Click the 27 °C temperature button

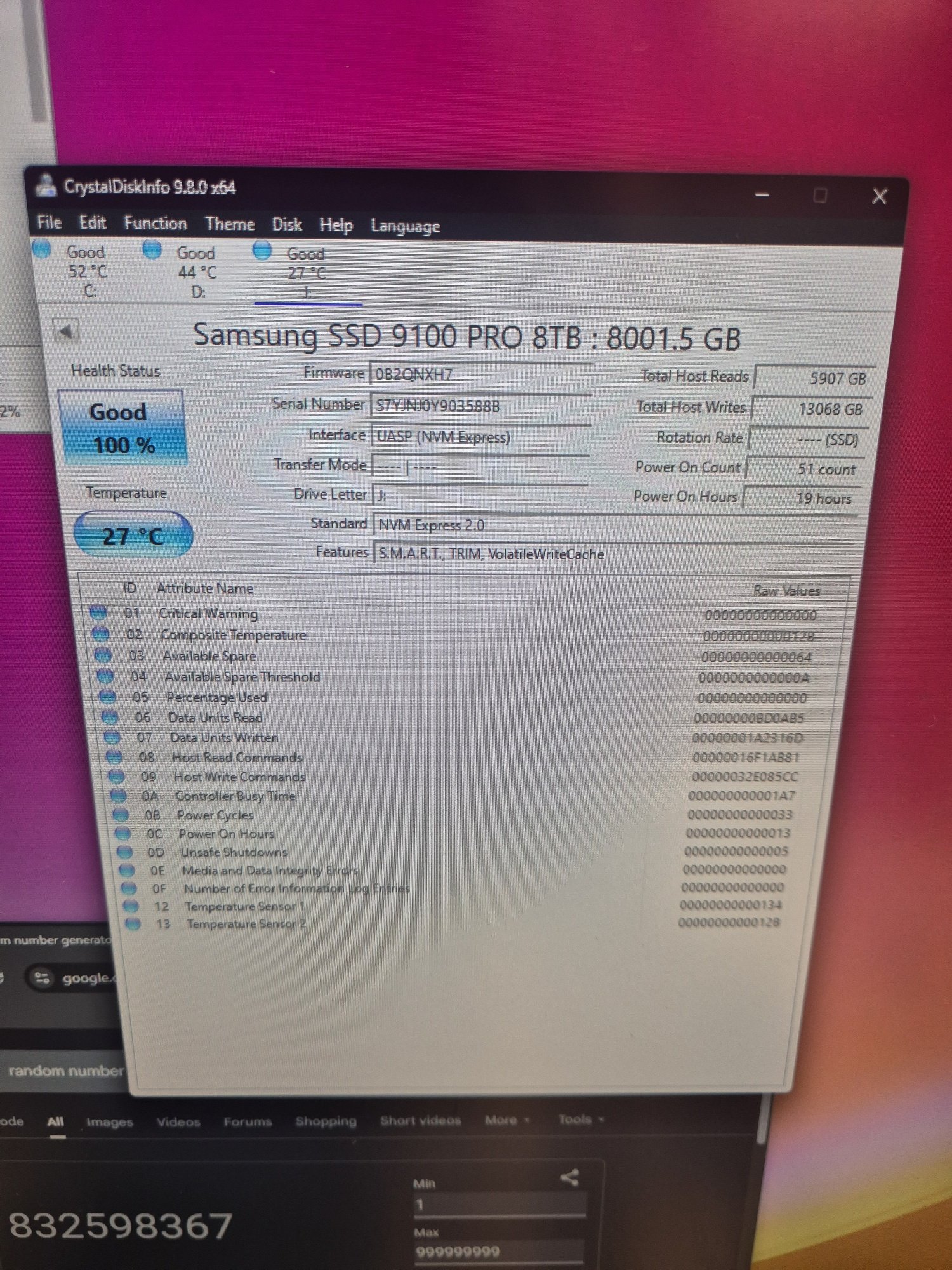pos(133,535)
